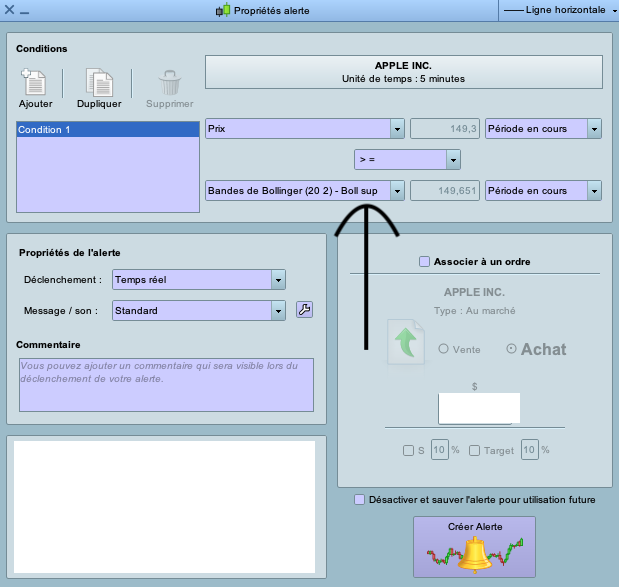Click the Ajouter condition icon
This screenshot has height=587, width=619.
[x=34, y=82]
